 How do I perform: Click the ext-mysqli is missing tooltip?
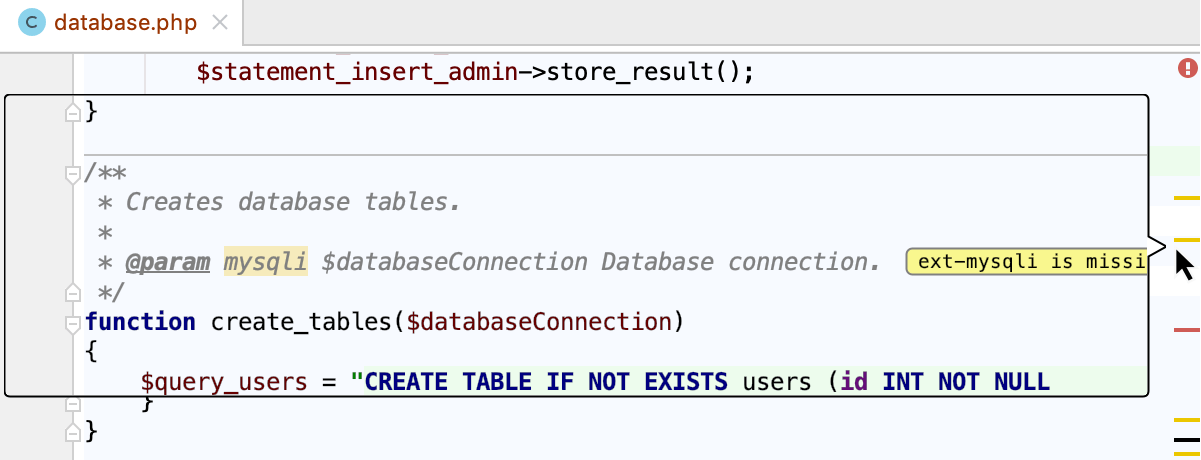pyautogui.click(x=1026, y=262)
